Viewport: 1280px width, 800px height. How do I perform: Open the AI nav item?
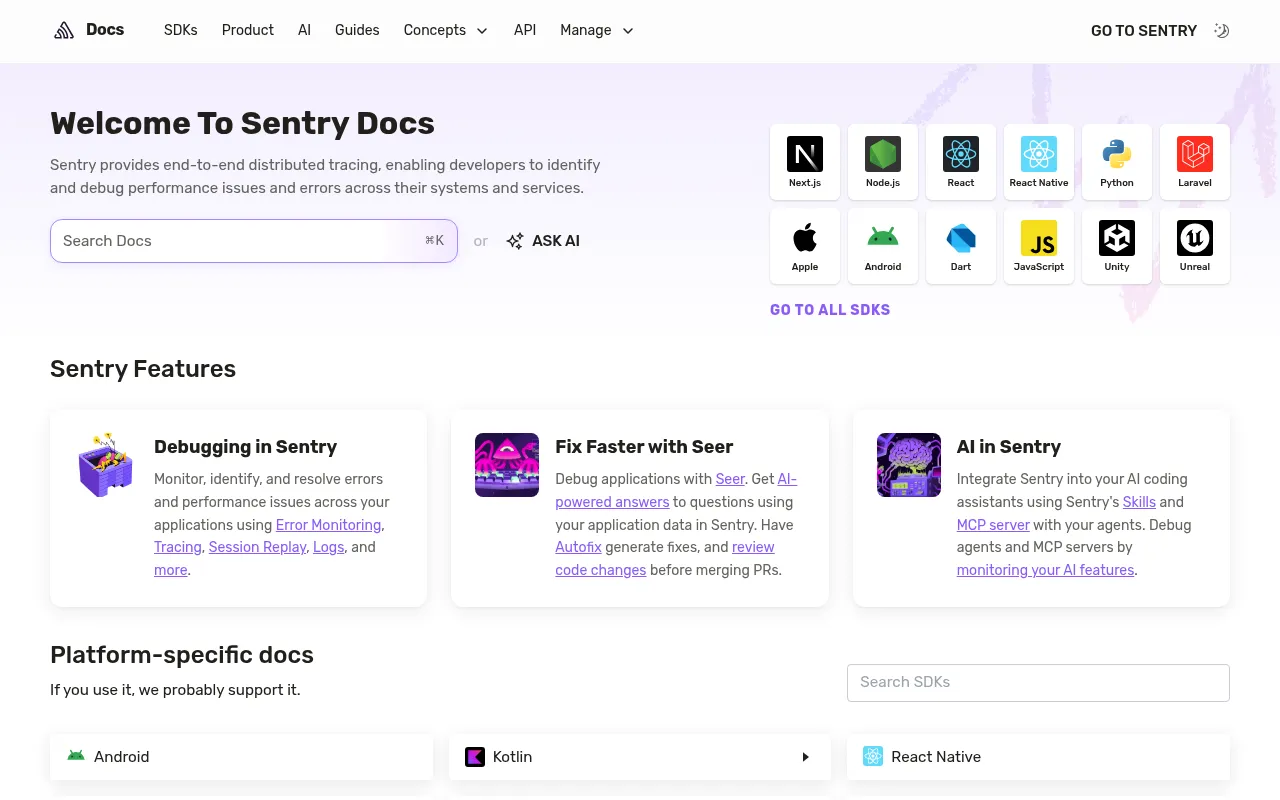pos(304,30)
